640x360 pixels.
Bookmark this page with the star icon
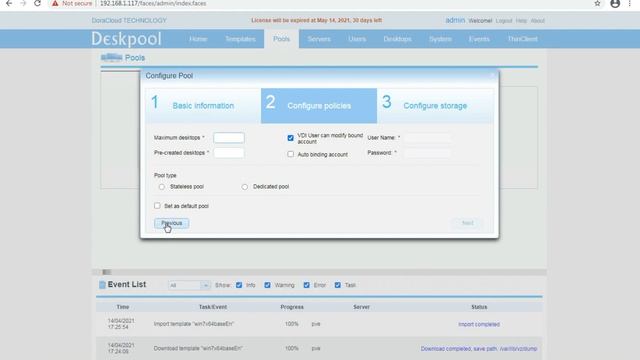pyautogui.click(x=597, y=3)
